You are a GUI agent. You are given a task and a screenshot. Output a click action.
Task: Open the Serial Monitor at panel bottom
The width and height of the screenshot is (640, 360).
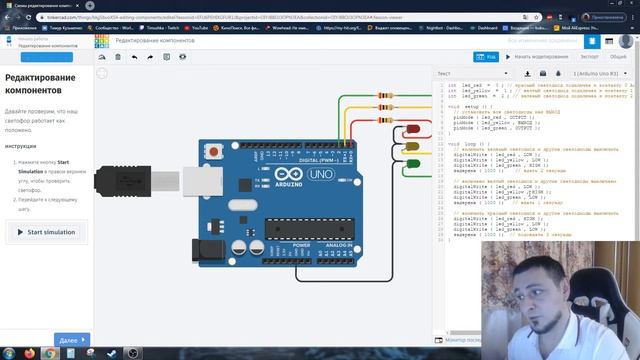coord(458,340)
